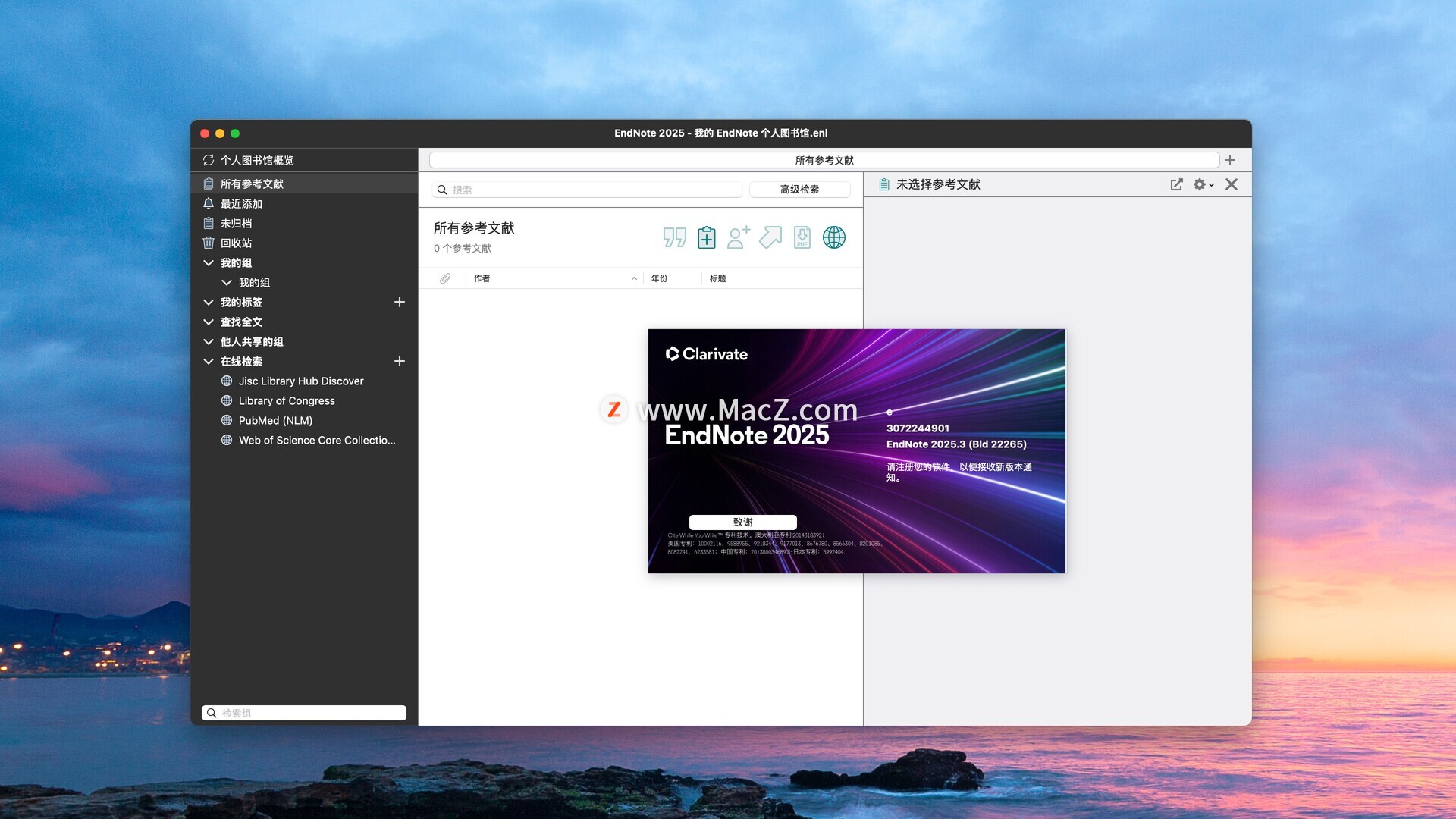Collapse the 在线检索 section
Image resolution: width=1456 pixels, height=819 pixels.
(209, 362)
